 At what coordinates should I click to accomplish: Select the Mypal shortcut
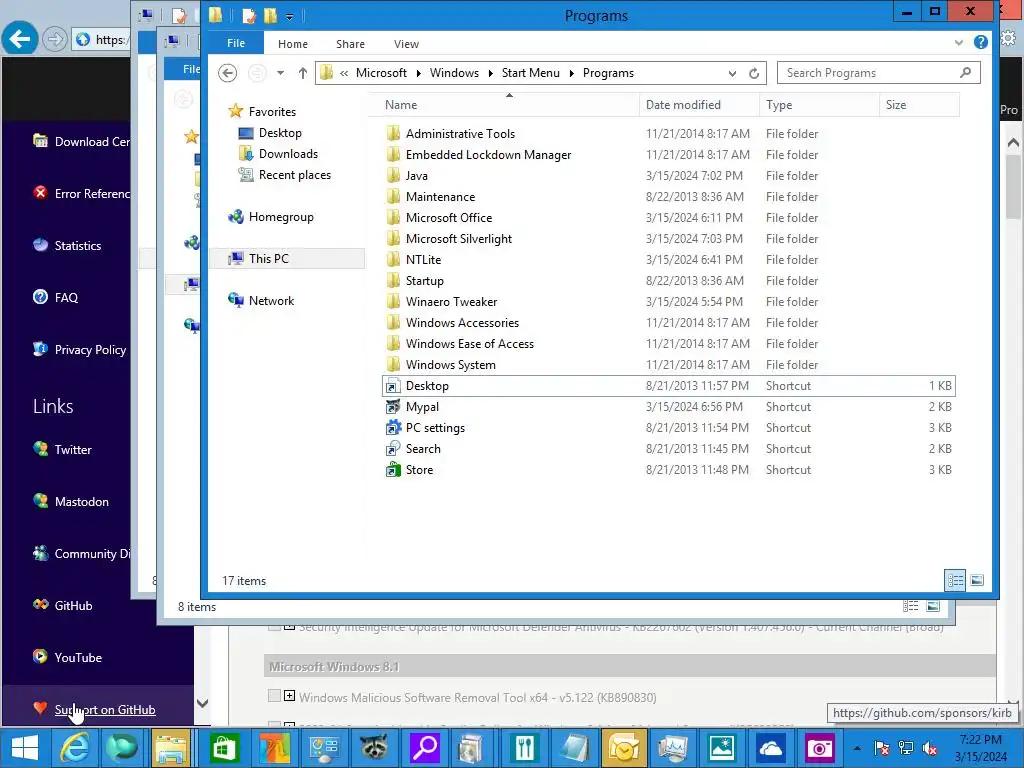point(422,407)
